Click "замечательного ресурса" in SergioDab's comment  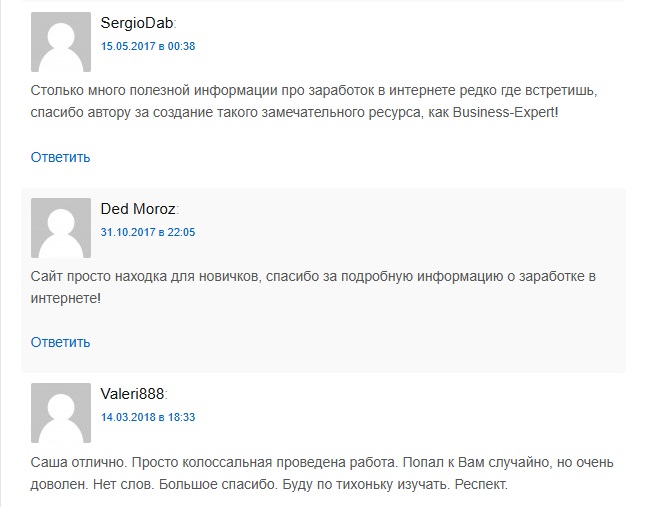[329, 113]
